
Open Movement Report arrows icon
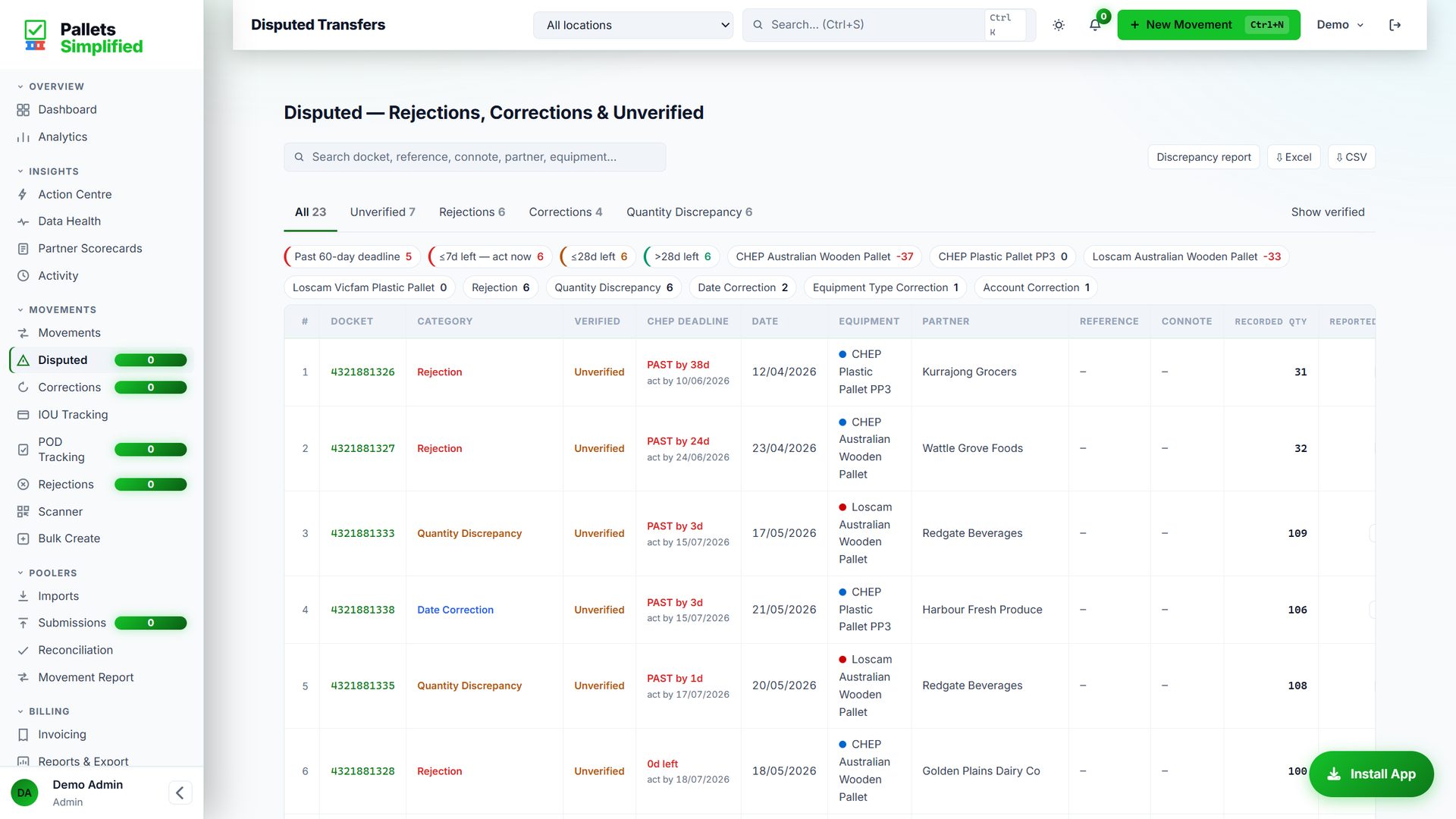pyautogui.click(x=23, y=677)
